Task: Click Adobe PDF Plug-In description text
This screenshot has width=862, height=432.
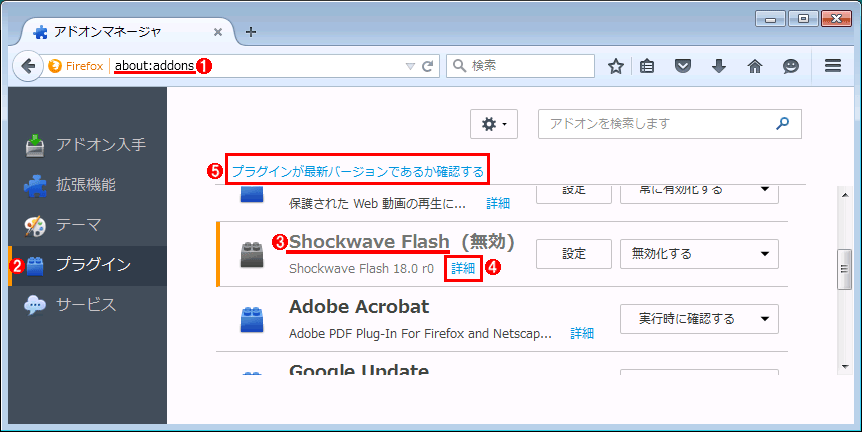Action: coord(421,334)
